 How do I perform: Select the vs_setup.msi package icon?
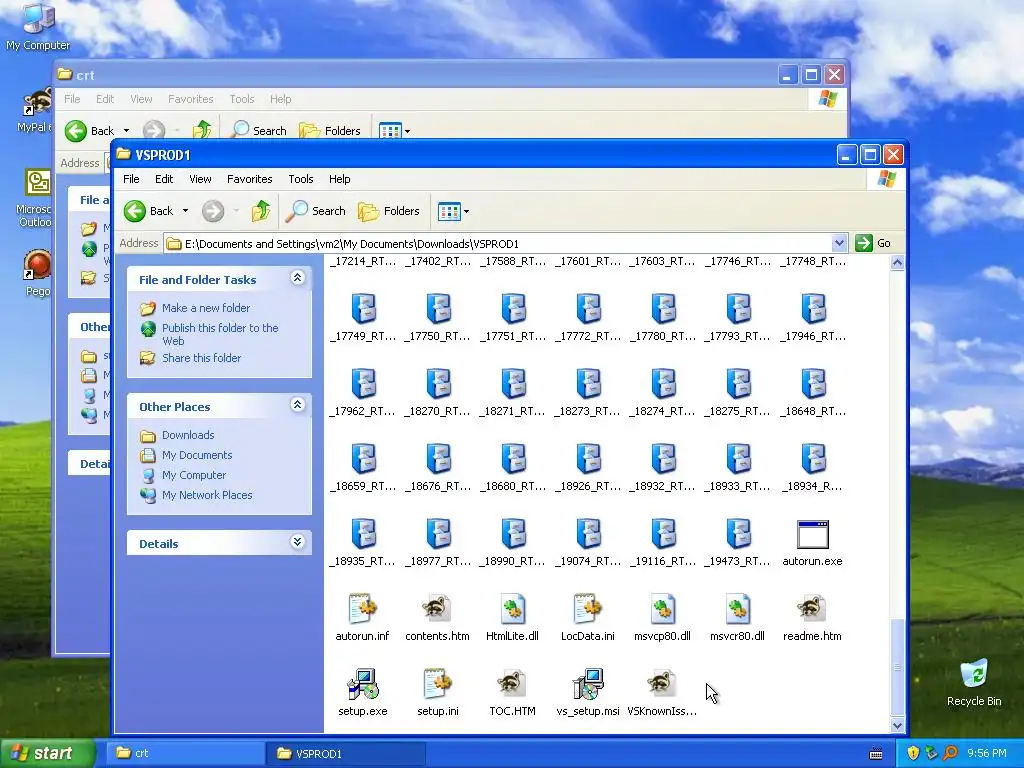(x=588, y=683)
